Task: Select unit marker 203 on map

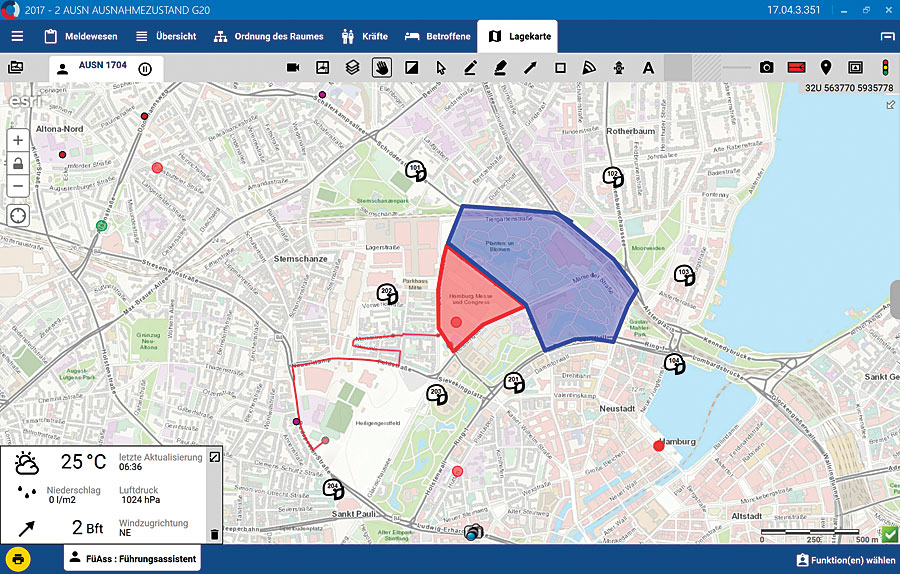Action: (x=437, y=395)
